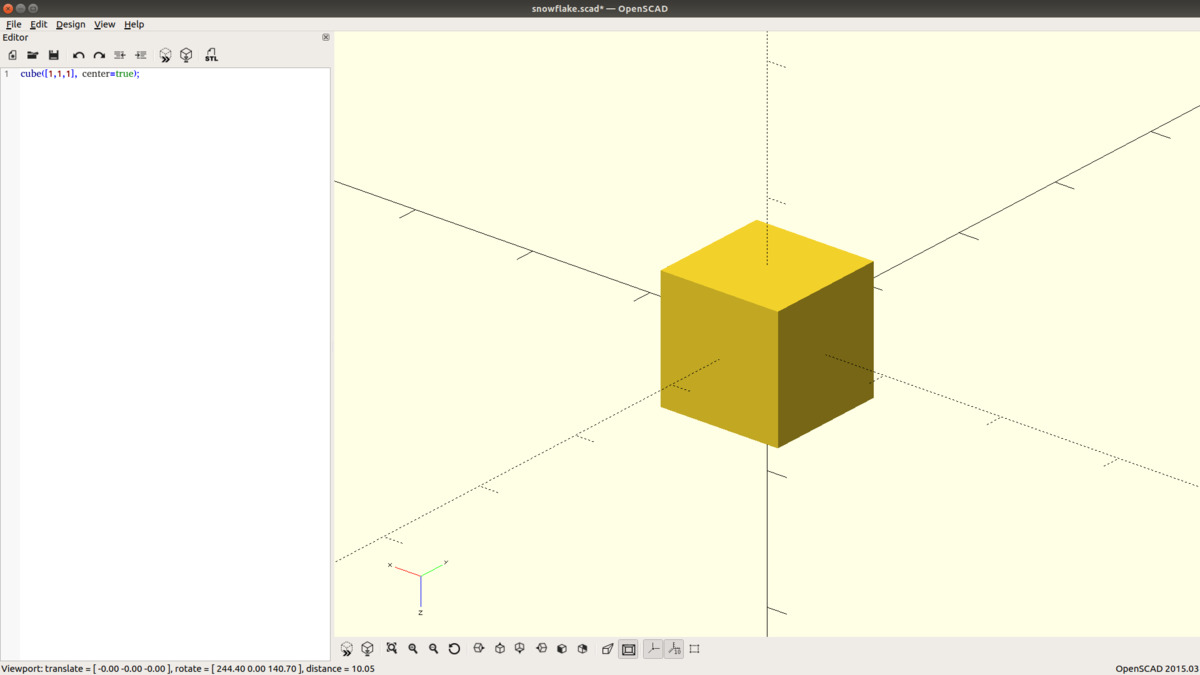This screenshot has width=1200, height=675.
Task: Click the line number 1 in editor gutter
Action: pos(6,74)
